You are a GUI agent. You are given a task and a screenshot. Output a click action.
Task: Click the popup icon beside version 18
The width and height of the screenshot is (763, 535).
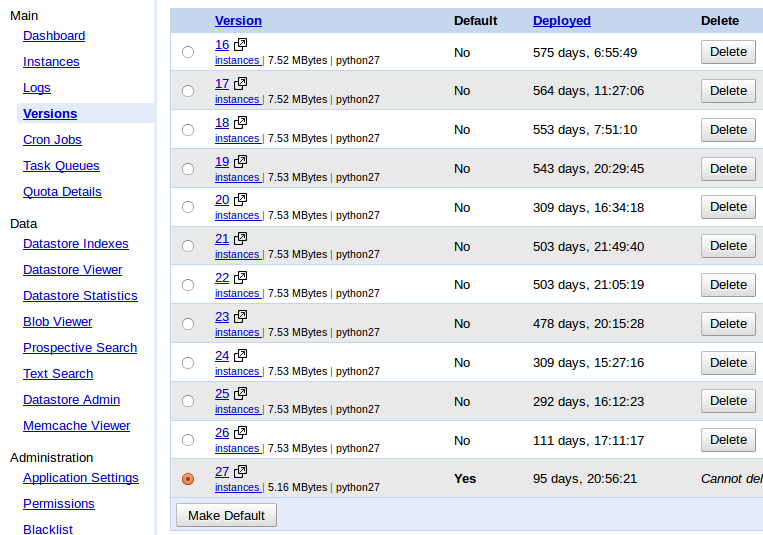tap(241, 123)
